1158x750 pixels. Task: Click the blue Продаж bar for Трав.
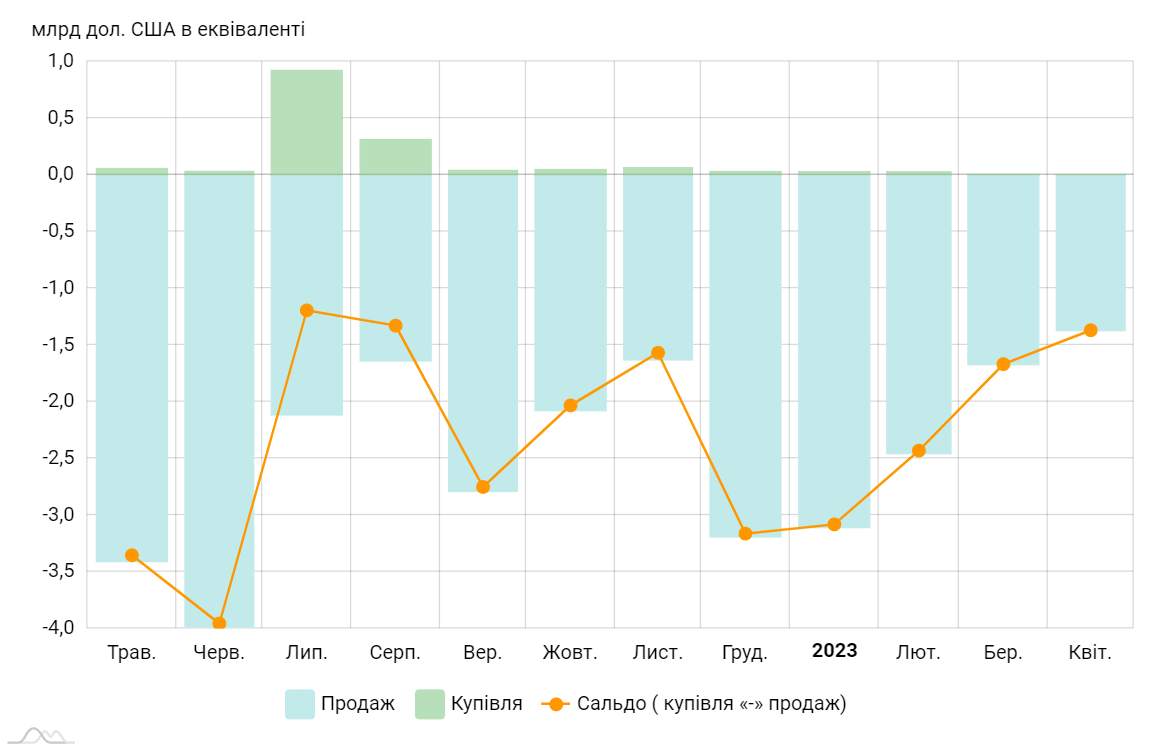(132, 368)
